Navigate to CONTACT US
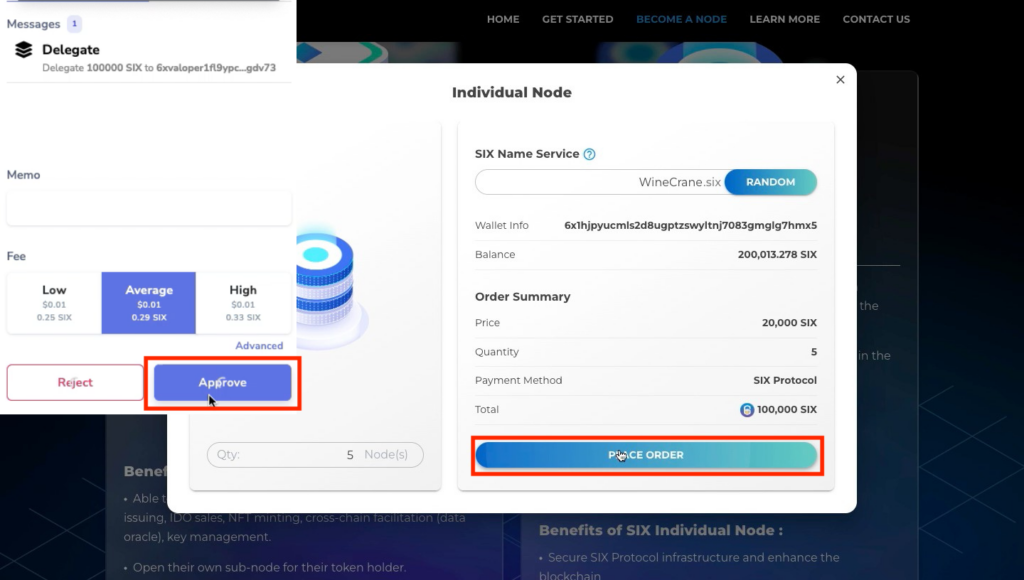 (876, 18)
